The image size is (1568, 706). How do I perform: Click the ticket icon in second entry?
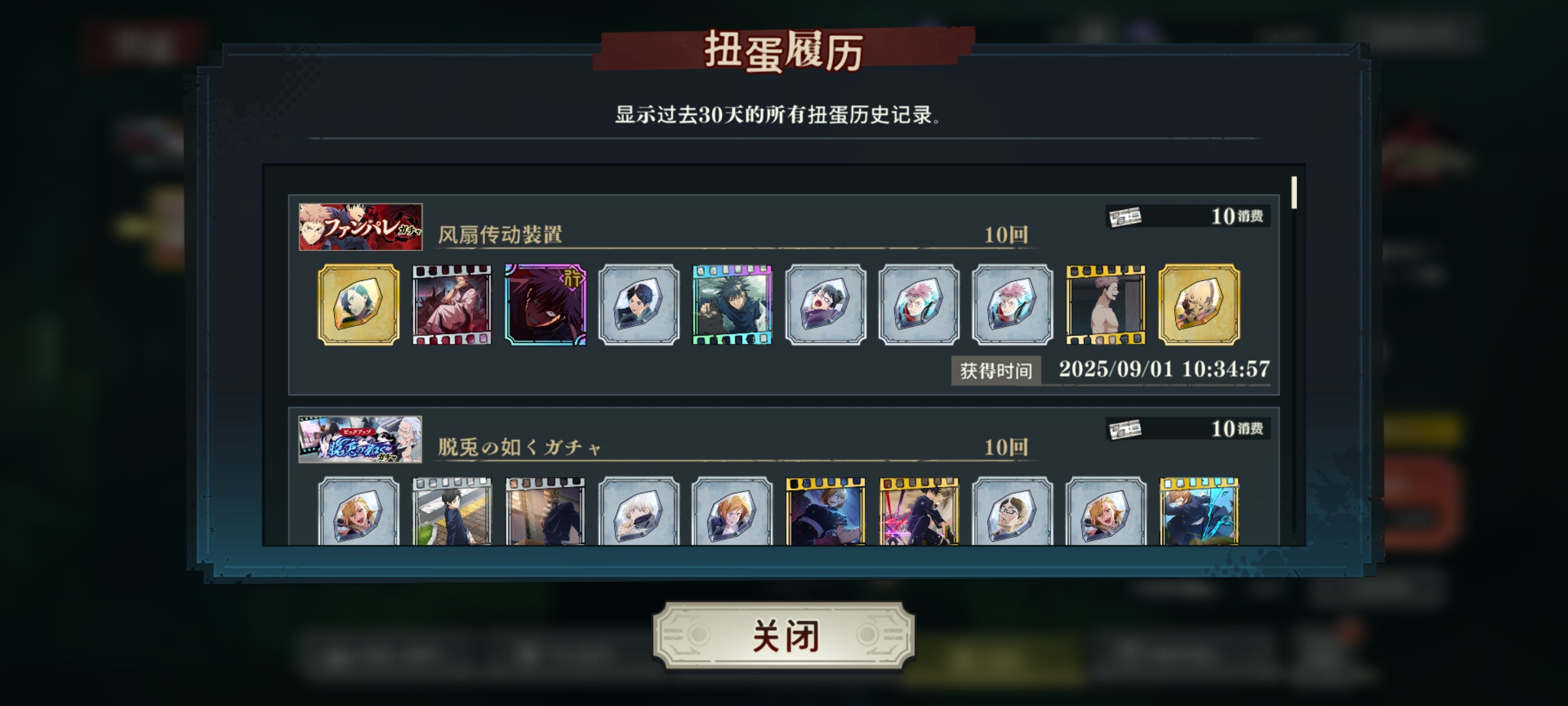click(x=1125, y=429)
